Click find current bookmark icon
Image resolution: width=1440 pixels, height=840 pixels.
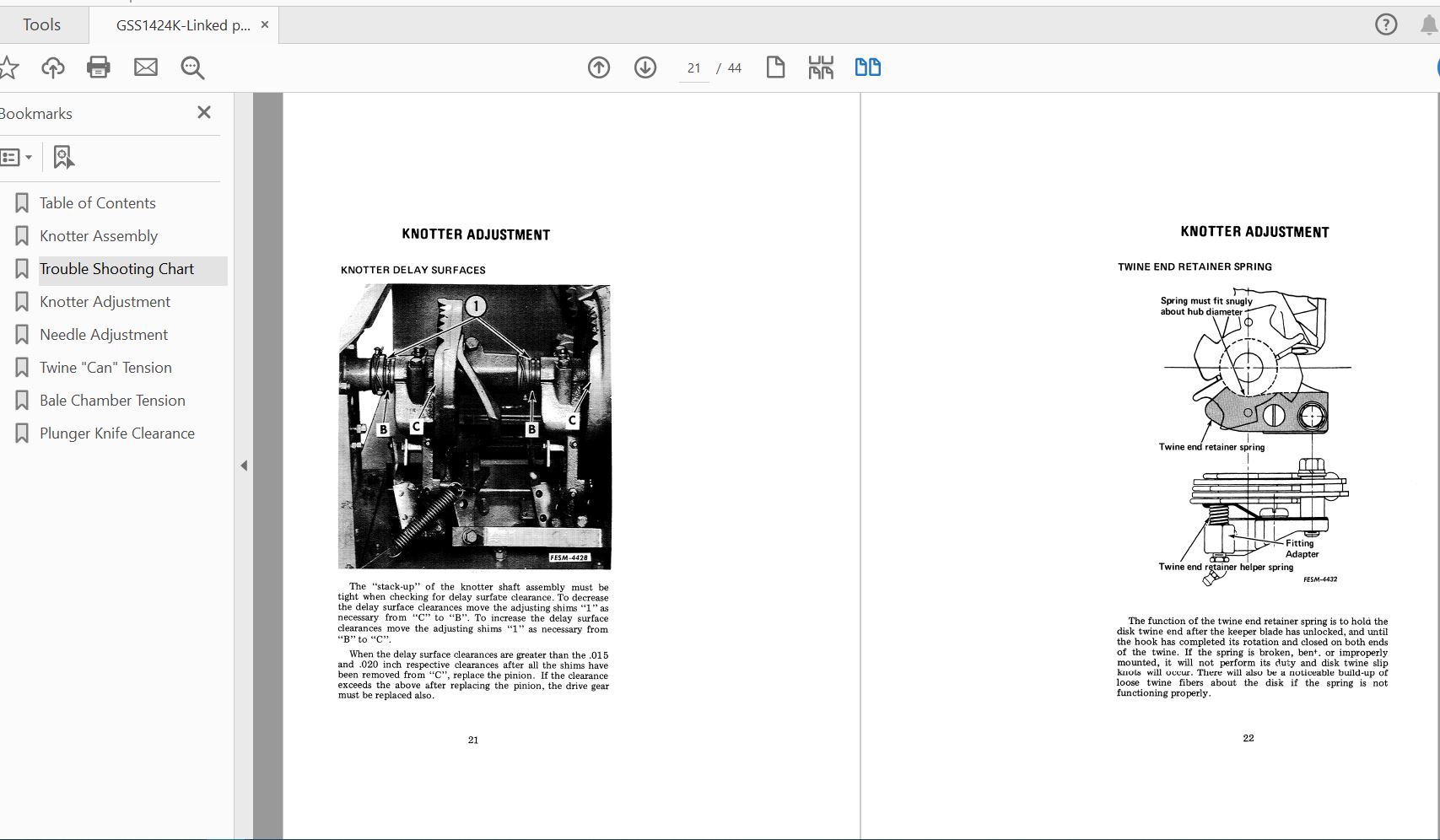click(x=63, y=158)
